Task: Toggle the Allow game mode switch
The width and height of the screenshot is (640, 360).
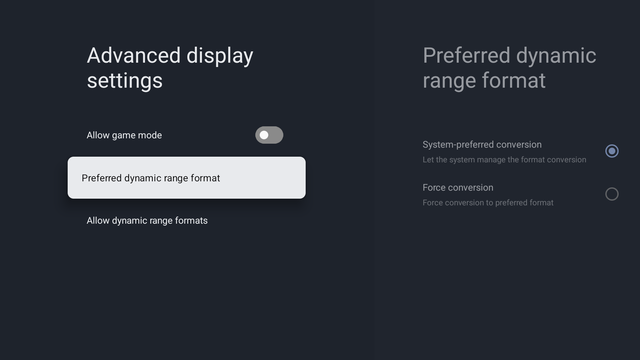Action: point(269,135)
